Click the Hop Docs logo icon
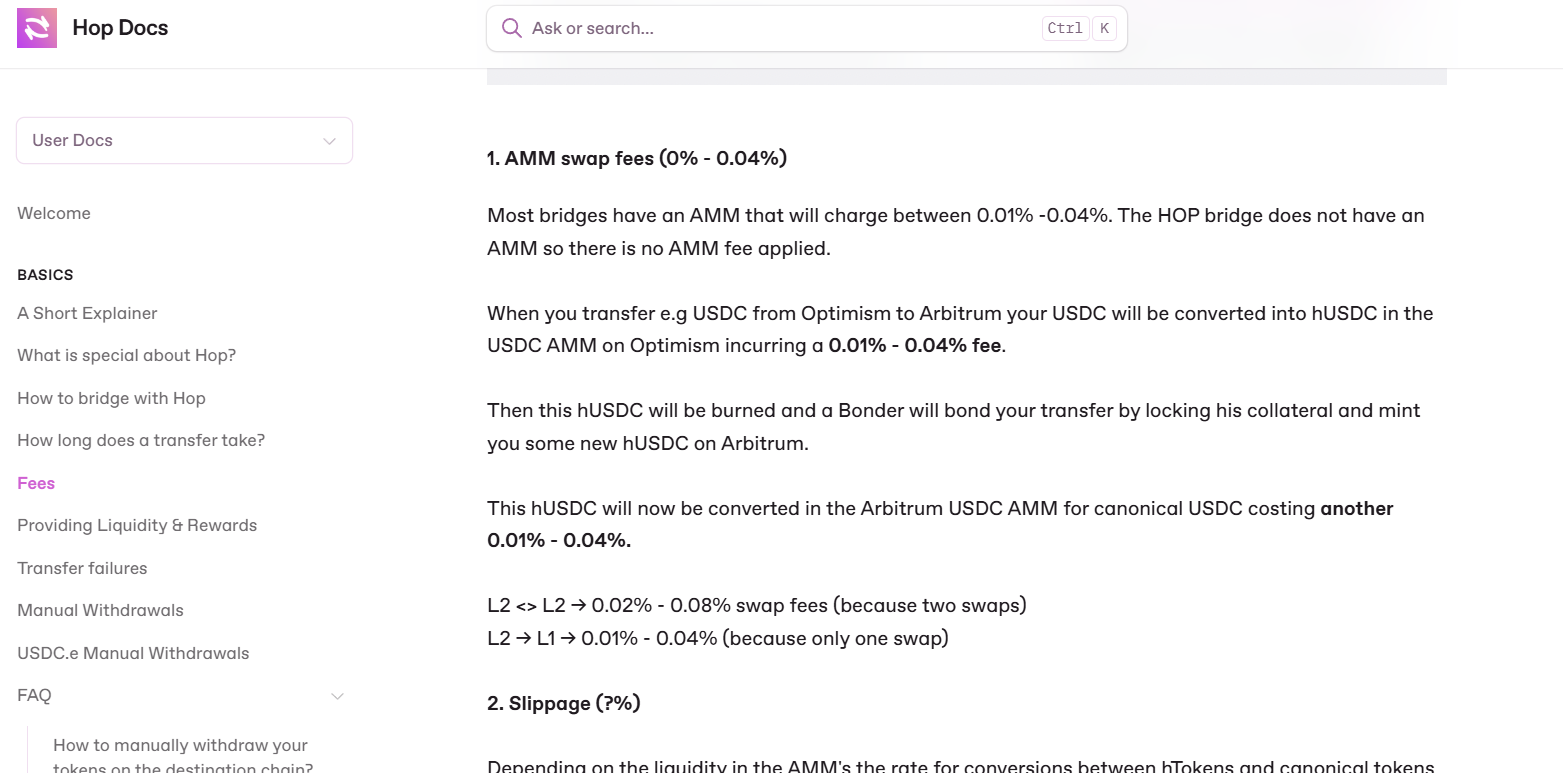The image size is (1563, 773). [37, 28]
